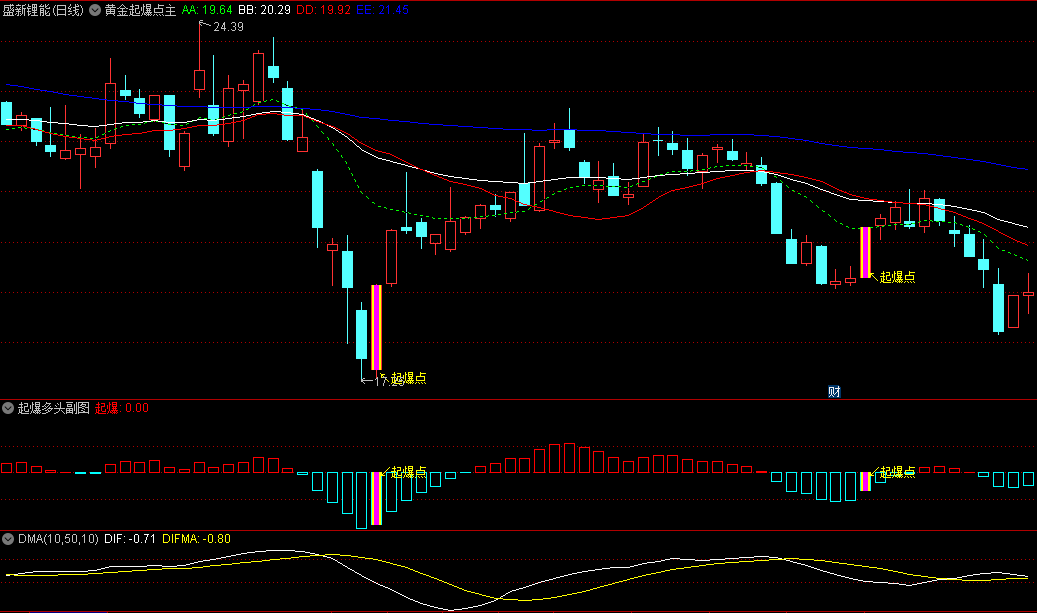Click the 起爆: 0.00 value
The image size is (1037, 613).
coord(122,408)
